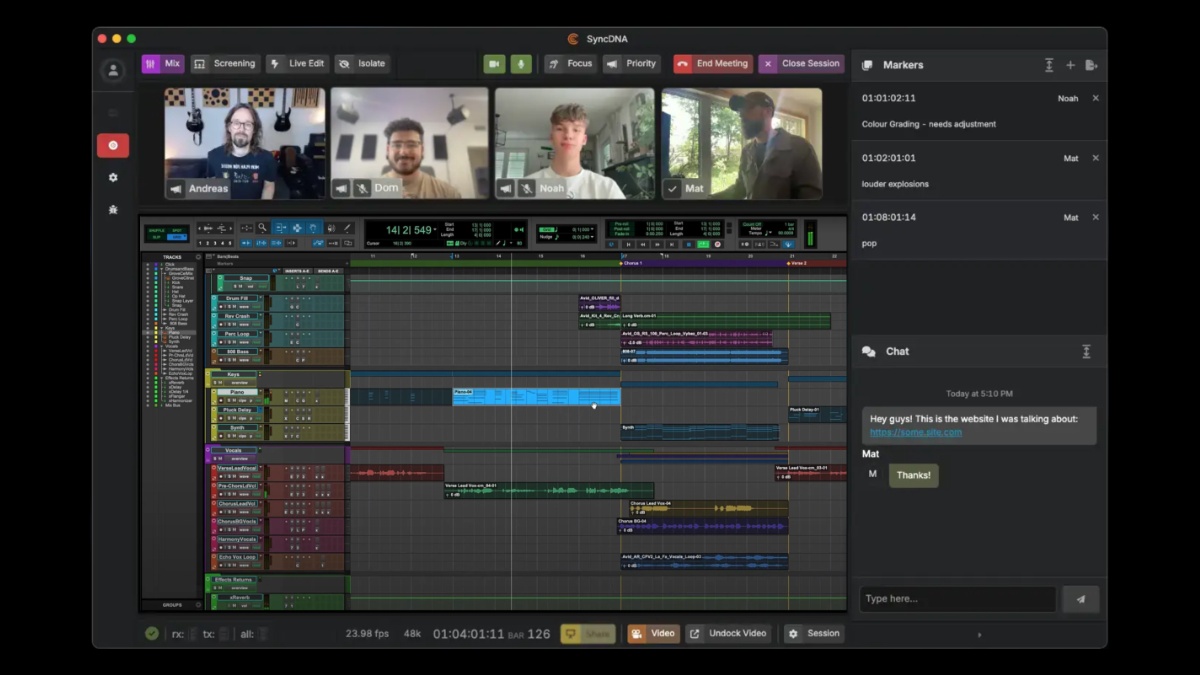End the meeting

pyautogui.click(x=712, y=63)
